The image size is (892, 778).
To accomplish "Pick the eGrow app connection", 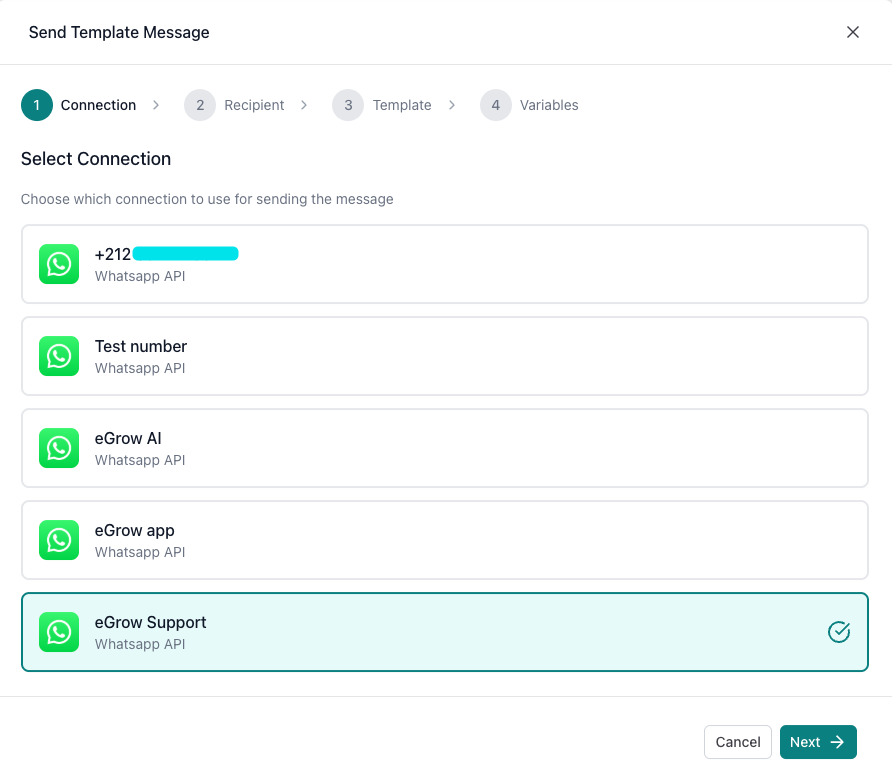I will point(444,540).
